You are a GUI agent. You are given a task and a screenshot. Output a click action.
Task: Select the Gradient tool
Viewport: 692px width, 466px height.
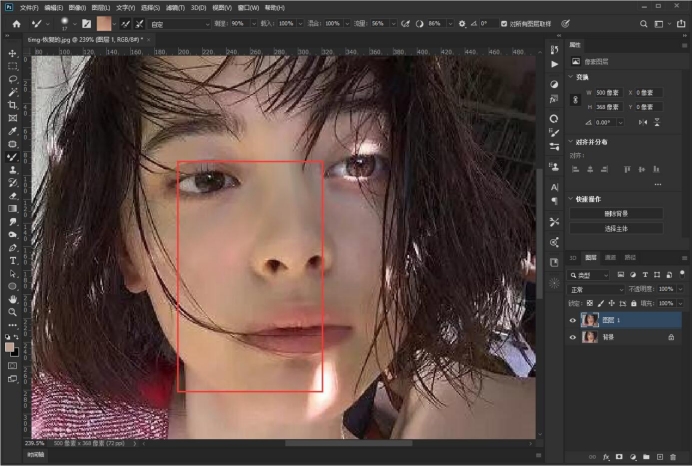(x=12, y=209)
